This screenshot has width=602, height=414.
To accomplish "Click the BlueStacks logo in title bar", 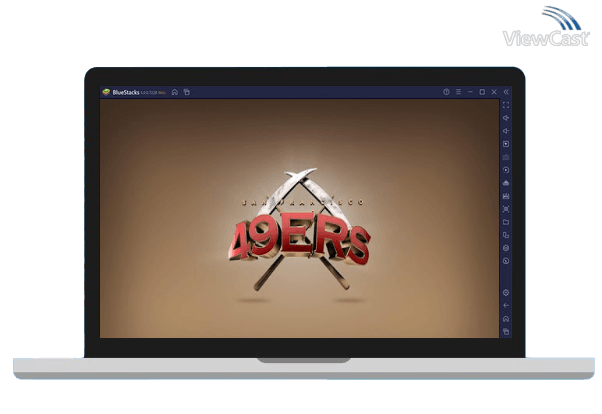I will pyautogui.click(x=106, y=92).
